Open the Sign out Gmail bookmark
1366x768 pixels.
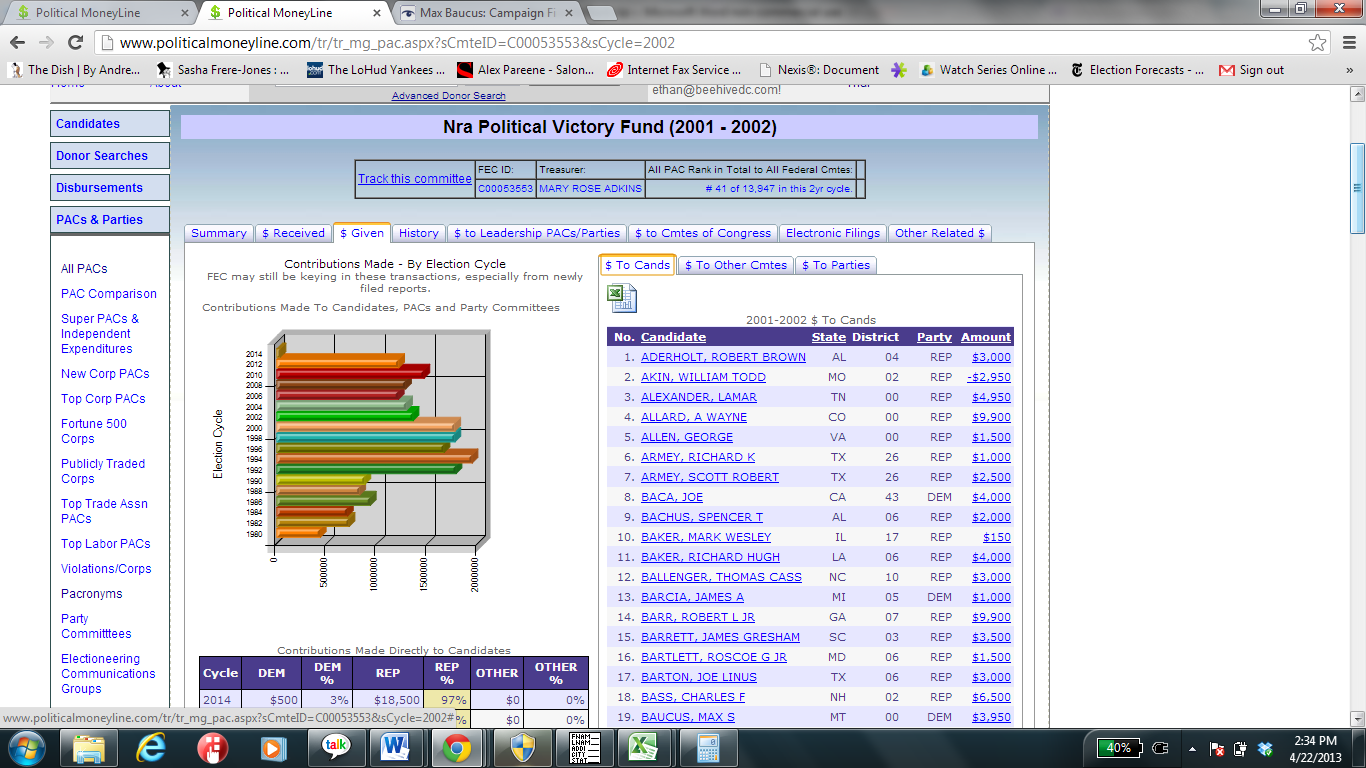[1251, 70]
